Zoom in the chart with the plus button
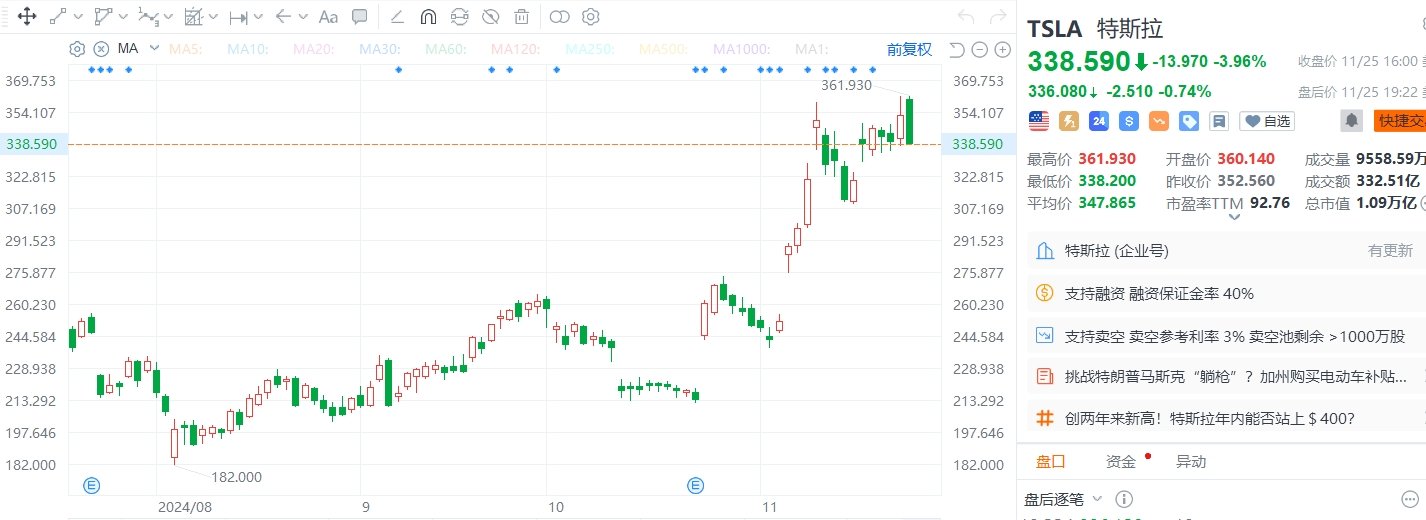The width and height of the screenshot is (1426, 520). pos(1003,49)
